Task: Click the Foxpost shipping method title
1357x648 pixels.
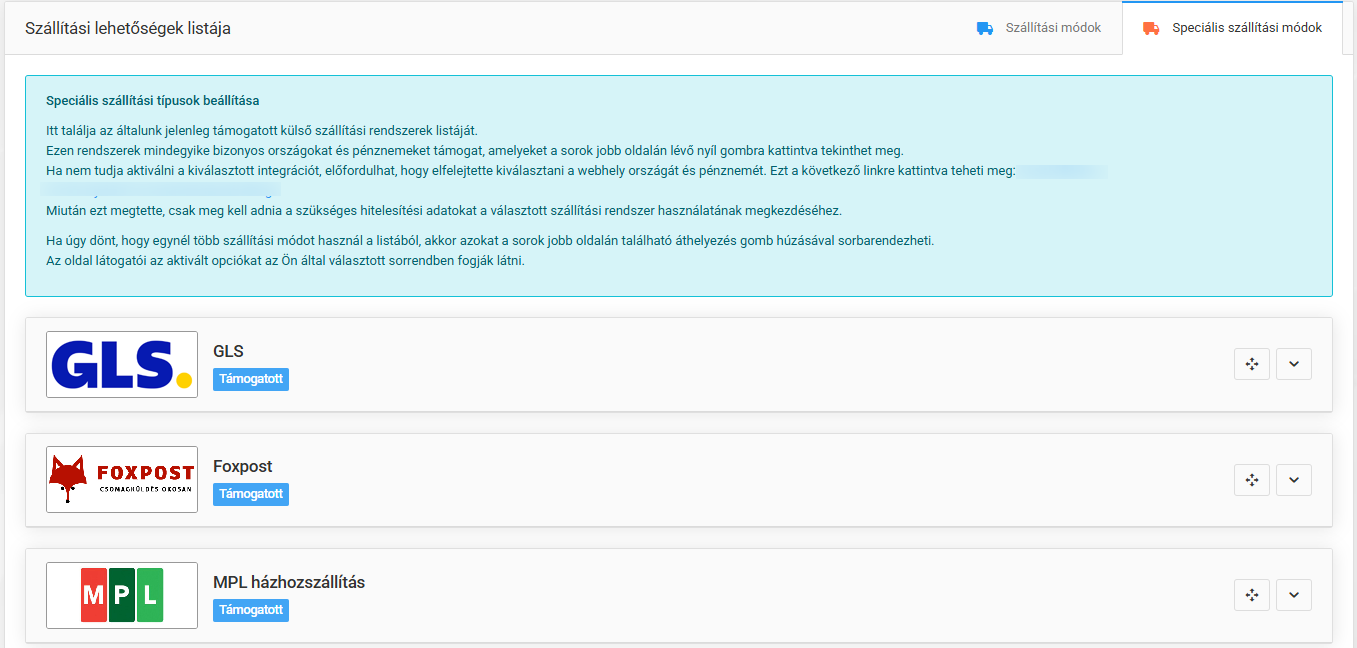Action: (242, 466)
